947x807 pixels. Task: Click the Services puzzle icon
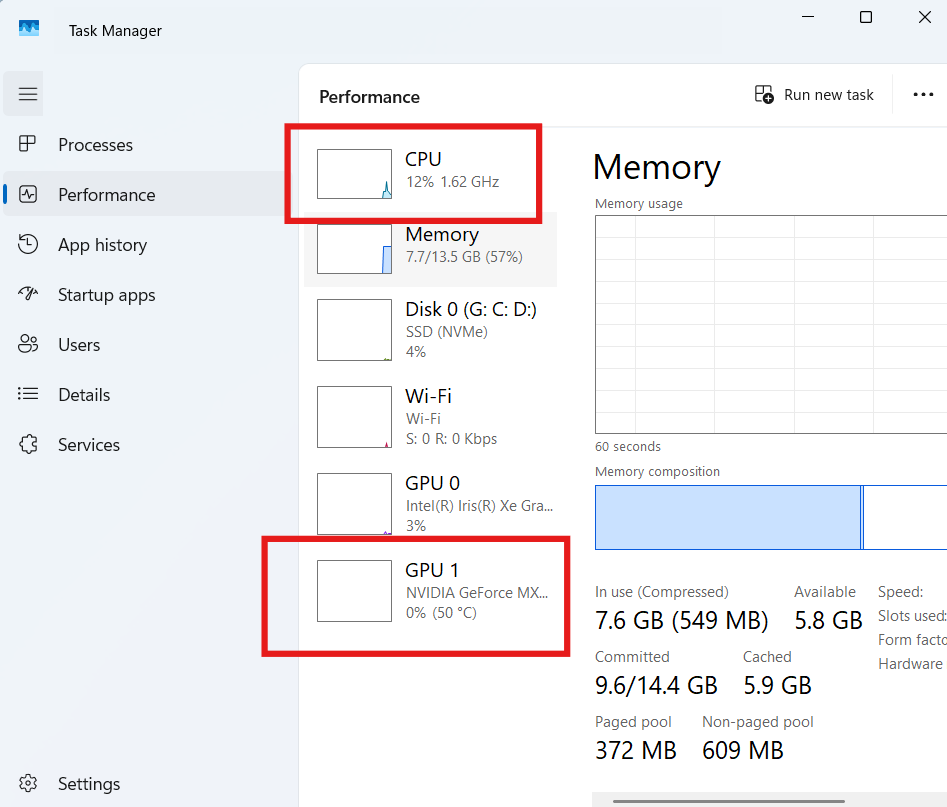point(28,445)
